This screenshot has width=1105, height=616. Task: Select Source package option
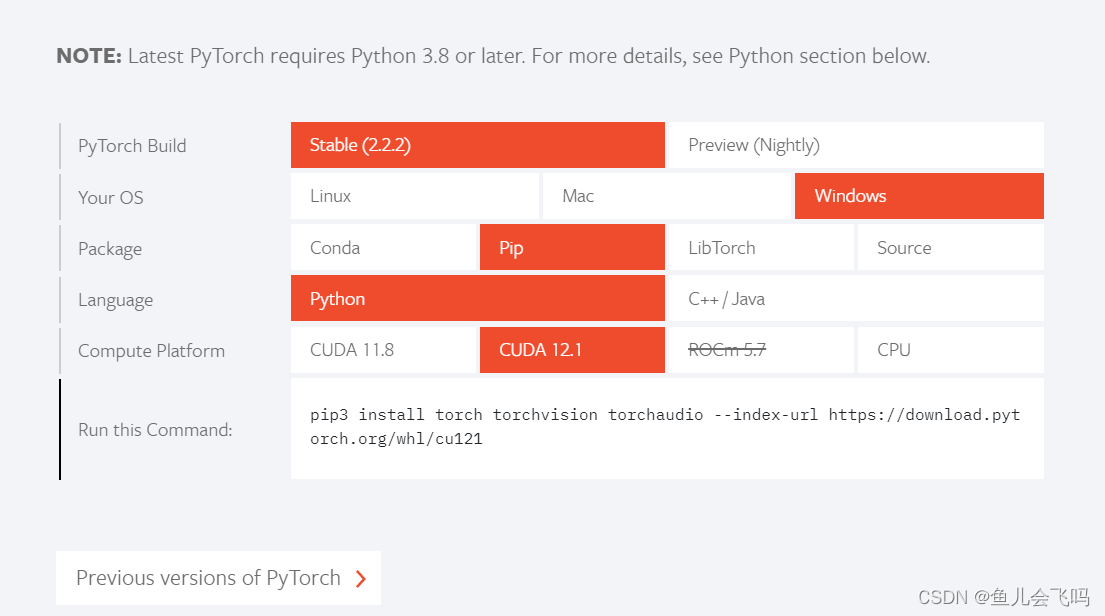(950, 248)
